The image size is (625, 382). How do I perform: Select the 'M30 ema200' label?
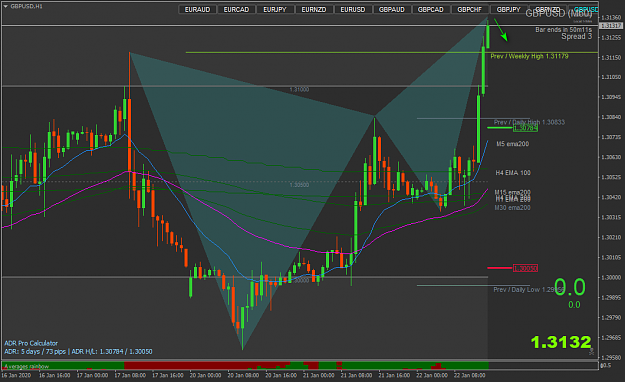pyautogui.click(x=513, y=208)
